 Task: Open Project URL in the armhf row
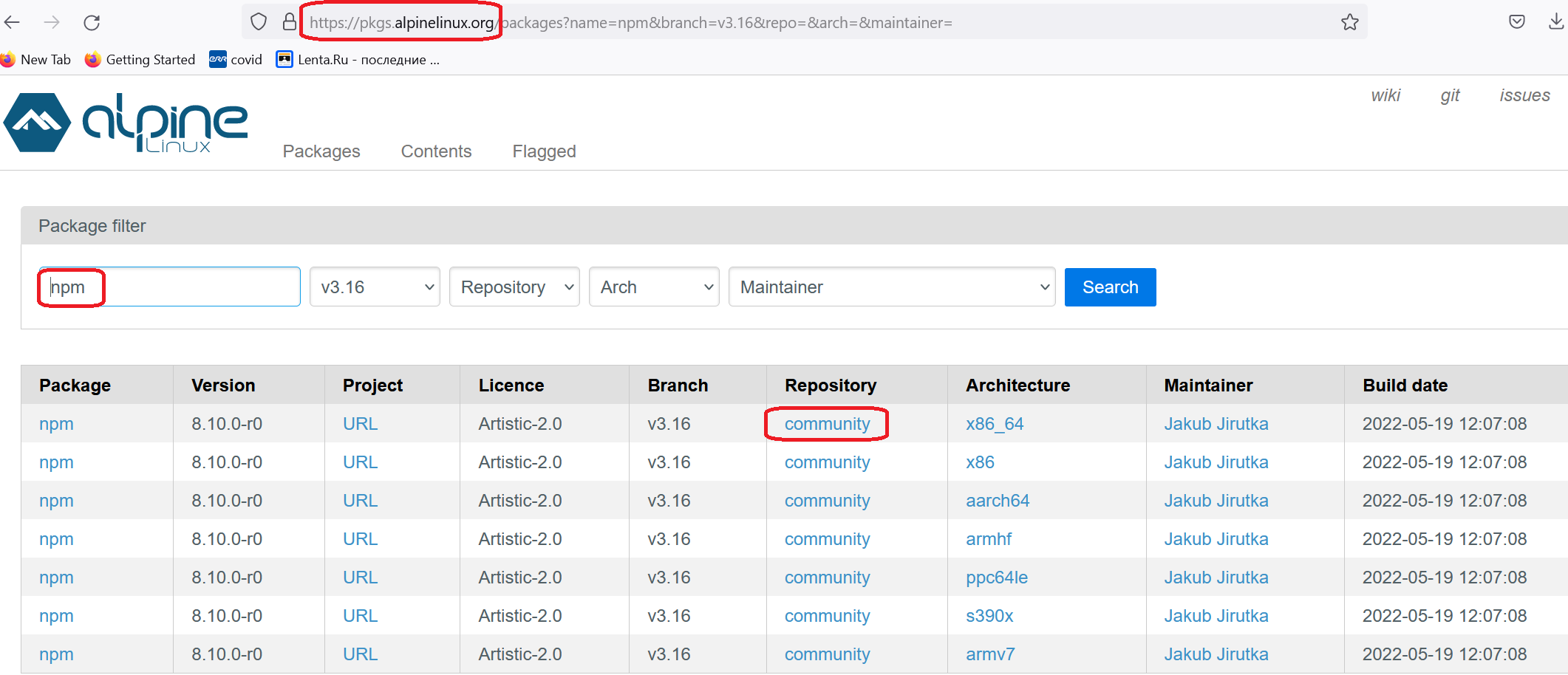click(x=361, y=539)
